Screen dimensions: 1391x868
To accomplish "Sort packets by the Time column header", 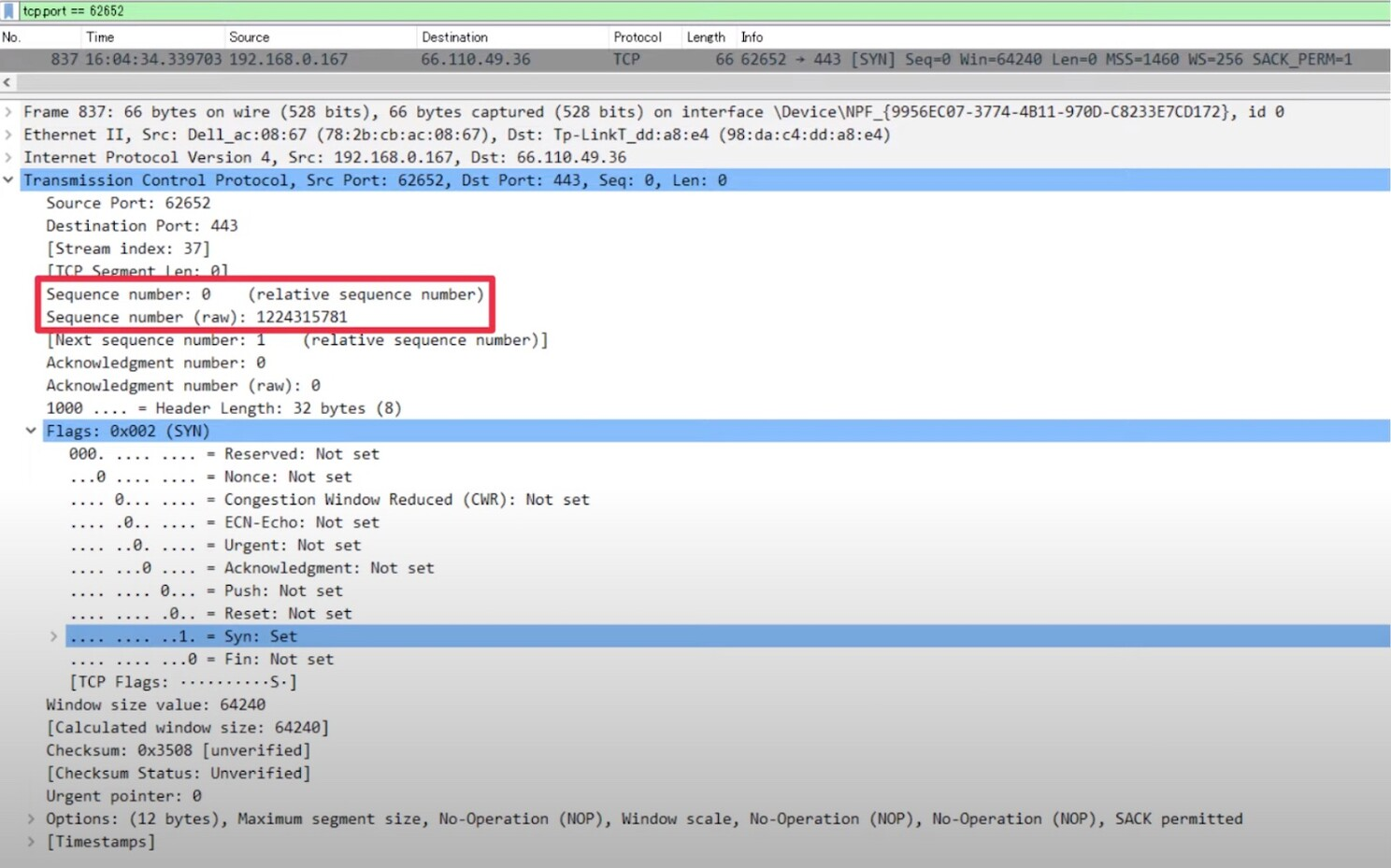I will coord(100,37).
